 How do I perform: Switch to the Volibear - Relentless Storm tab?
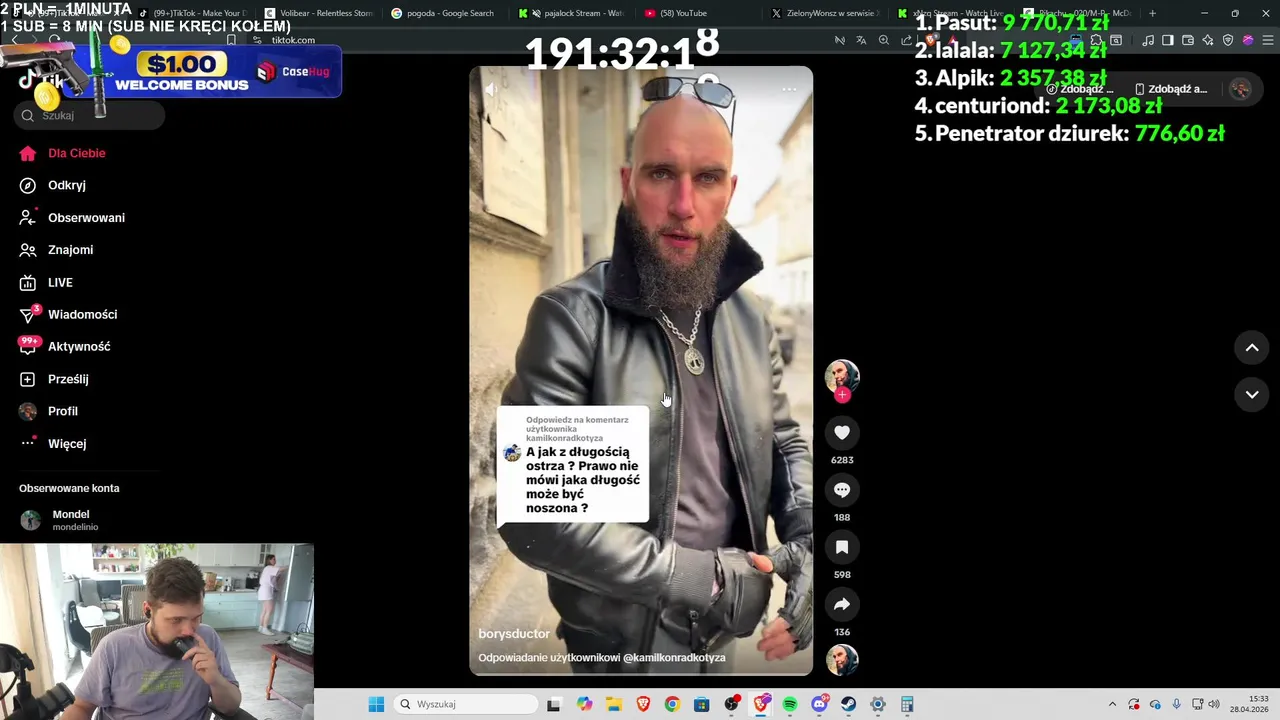coord(318,13)
